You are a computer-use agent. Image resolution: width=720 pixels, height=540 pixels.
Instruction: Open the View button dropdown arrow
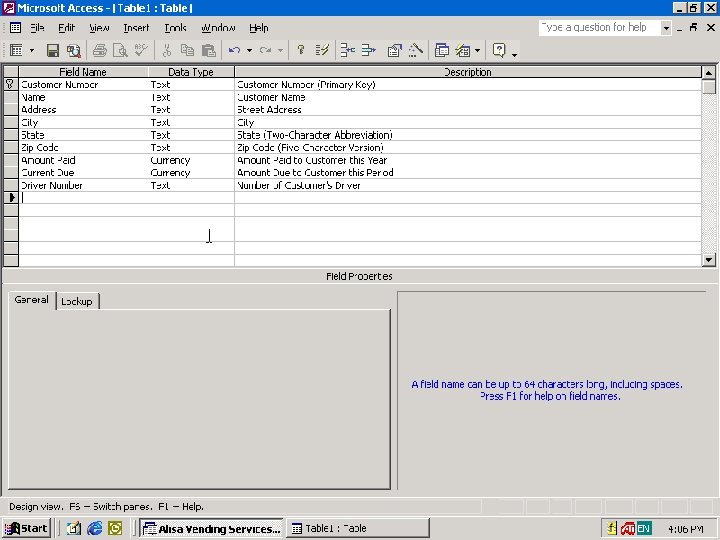click(32, 50)
